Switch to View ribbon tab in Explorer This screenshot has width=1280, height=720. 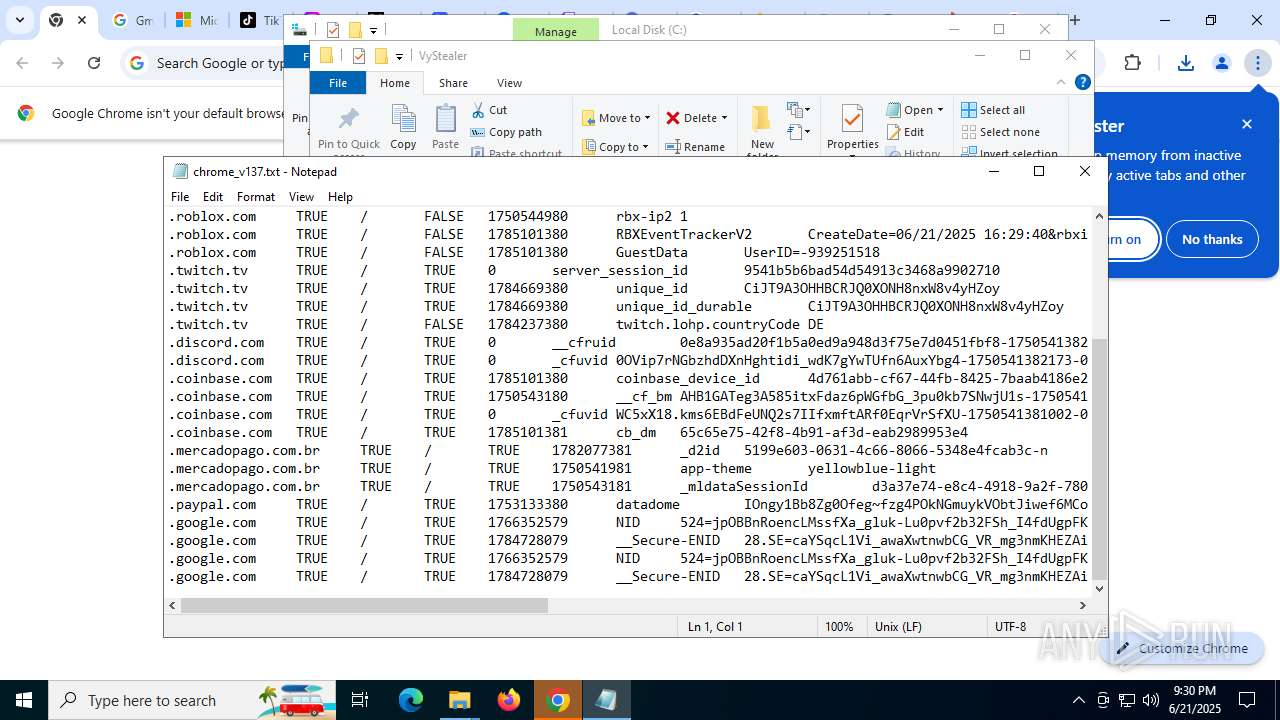(x=510, y=83)
